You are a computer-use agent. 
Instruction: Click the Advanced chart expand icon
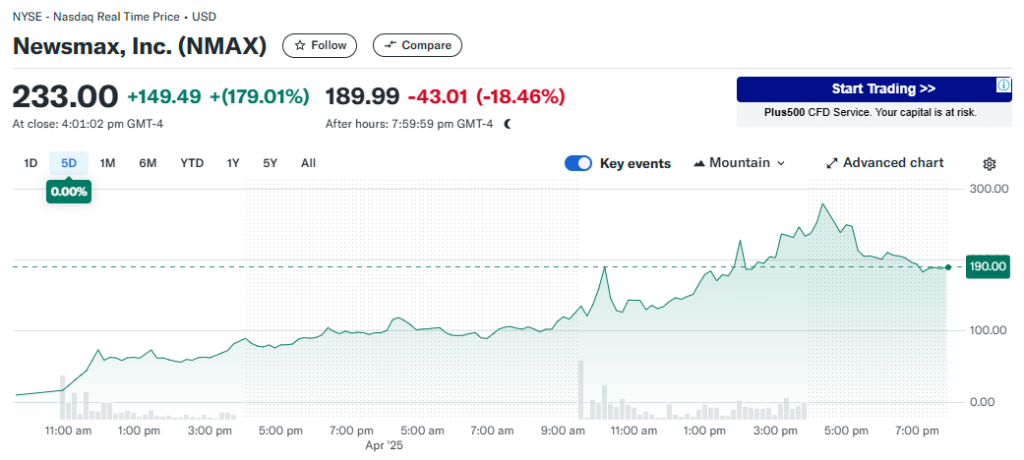[x=831, y=163]
